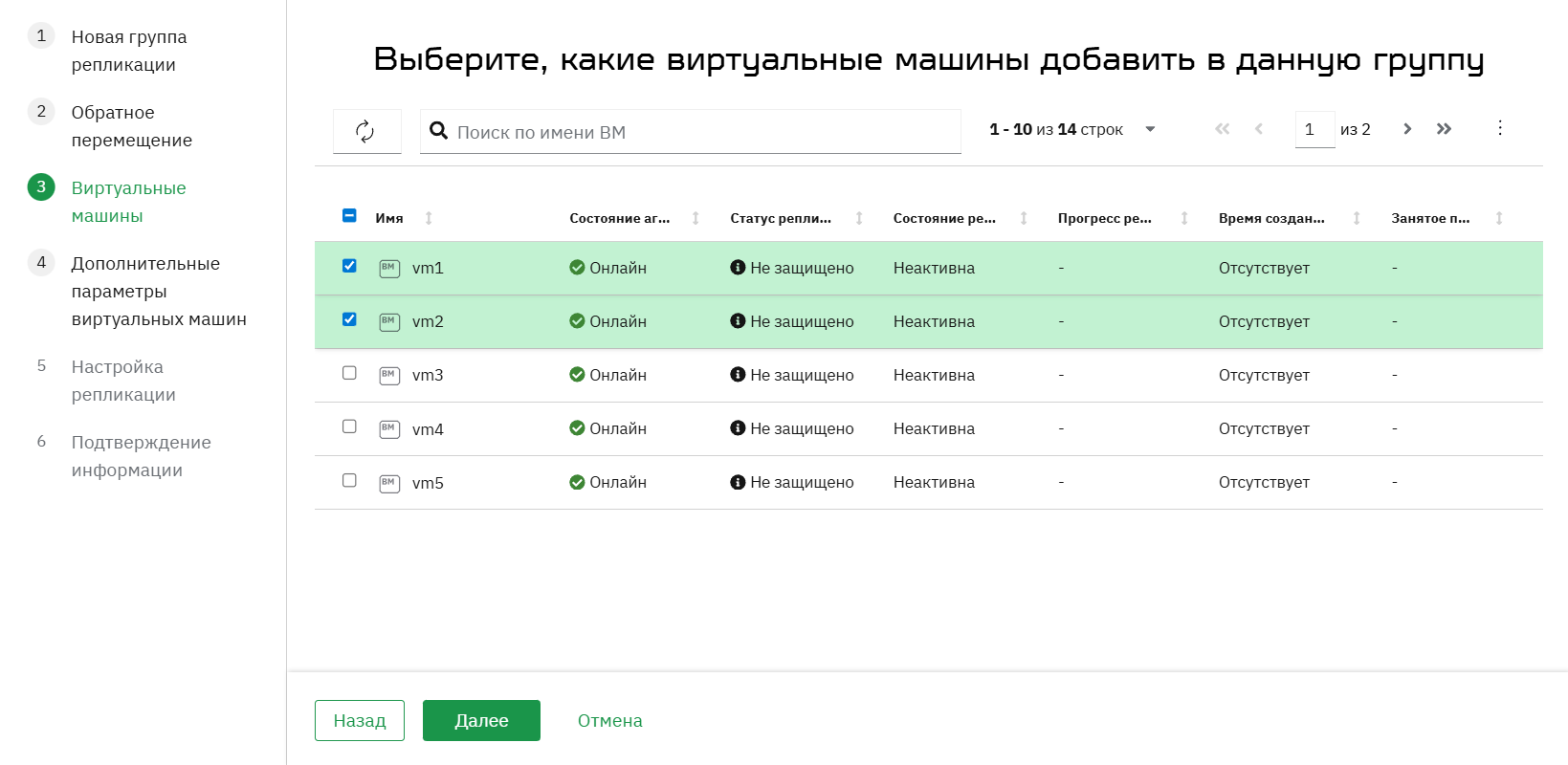Click the vm3 name cell

(x=428, y=376)
